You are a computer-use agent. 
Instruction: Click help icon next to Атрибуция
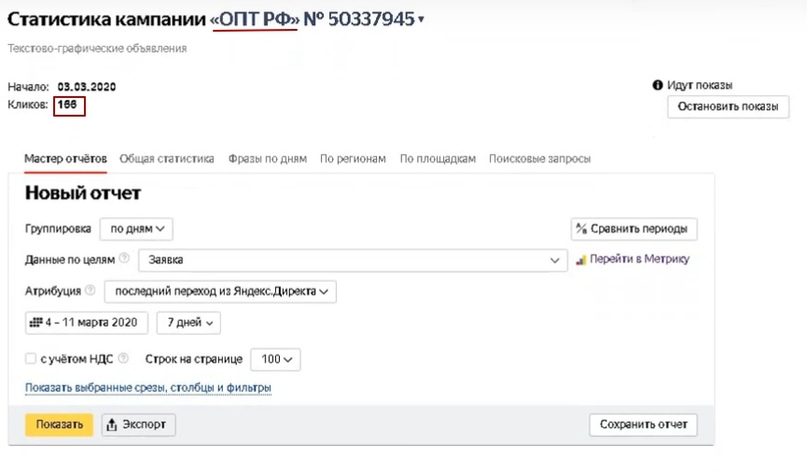click(x=90, y=290)
